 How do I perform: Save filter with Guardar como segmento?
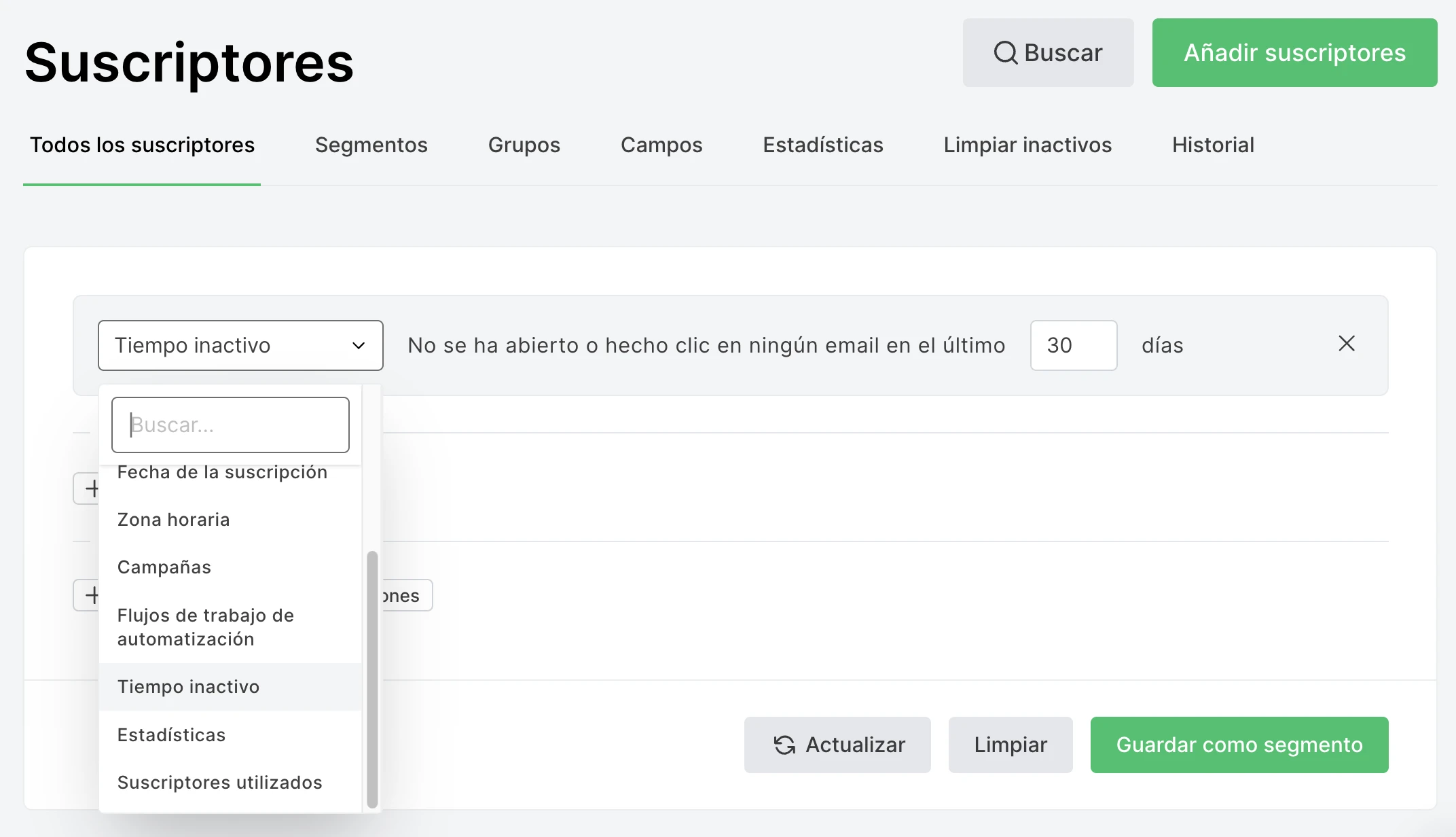[x=1239, y=745]
